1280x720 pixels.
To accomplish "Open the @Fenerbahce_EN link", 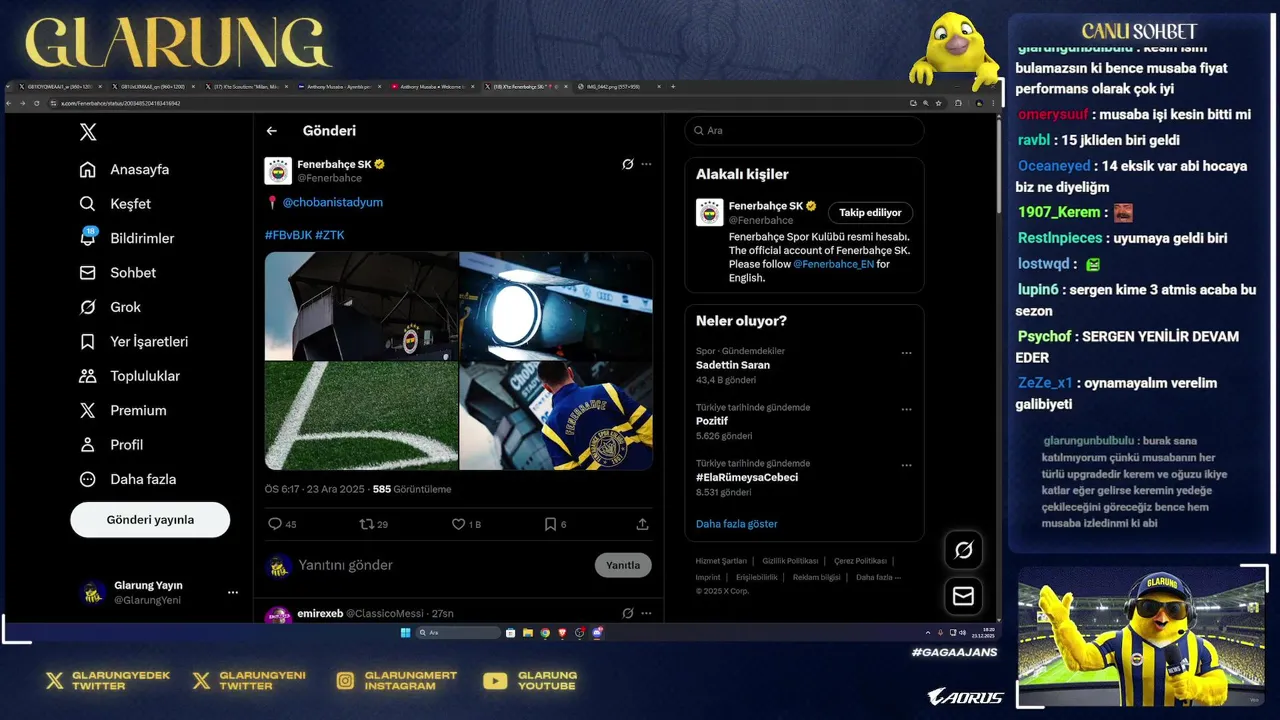I will click(x=833, y=264).
